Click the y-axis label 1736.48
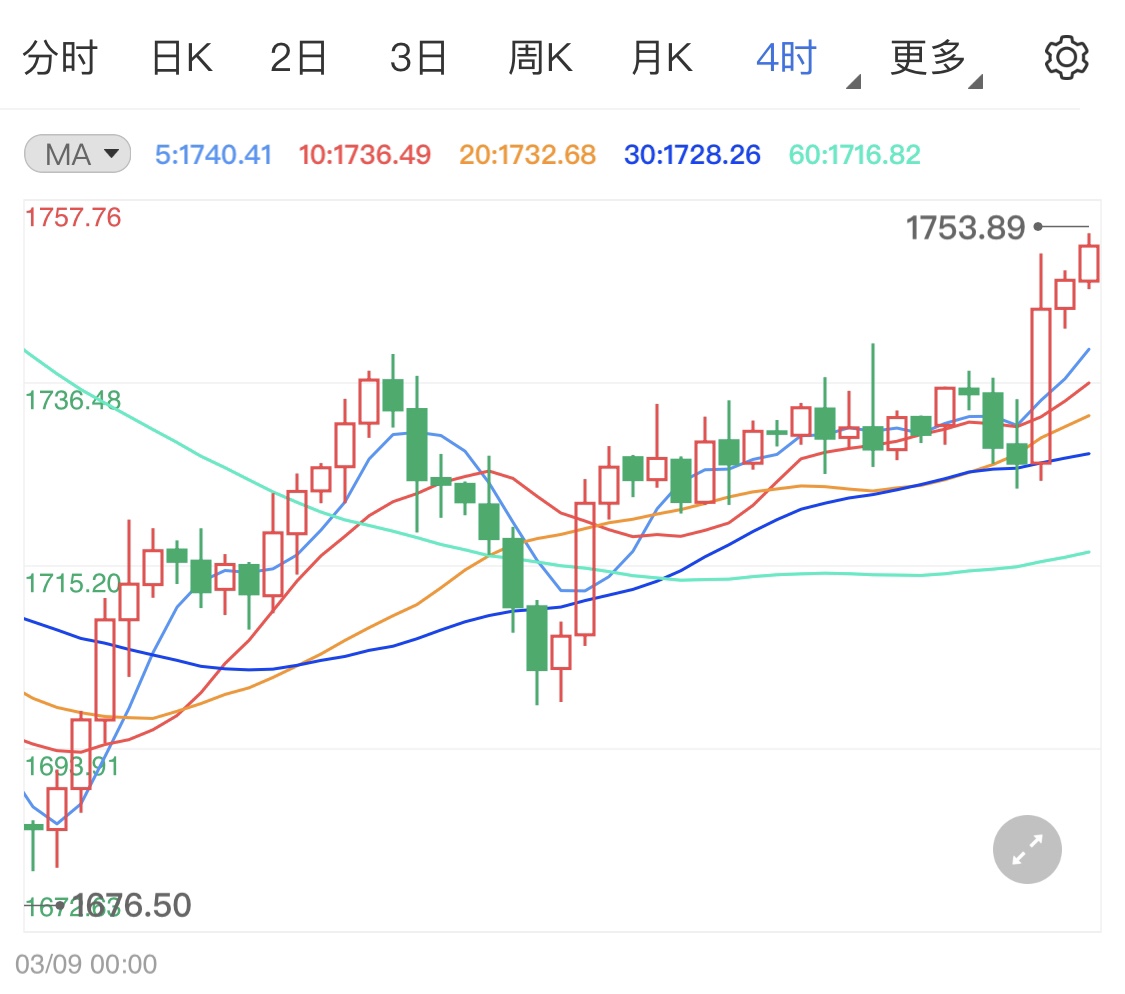This screenshot has width=1125, height=994. point(73,400)
